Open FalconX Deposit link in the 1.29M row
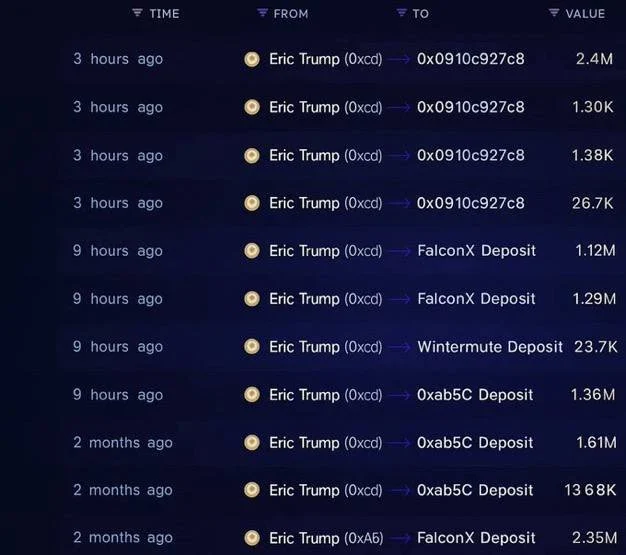 pos(476,299)
